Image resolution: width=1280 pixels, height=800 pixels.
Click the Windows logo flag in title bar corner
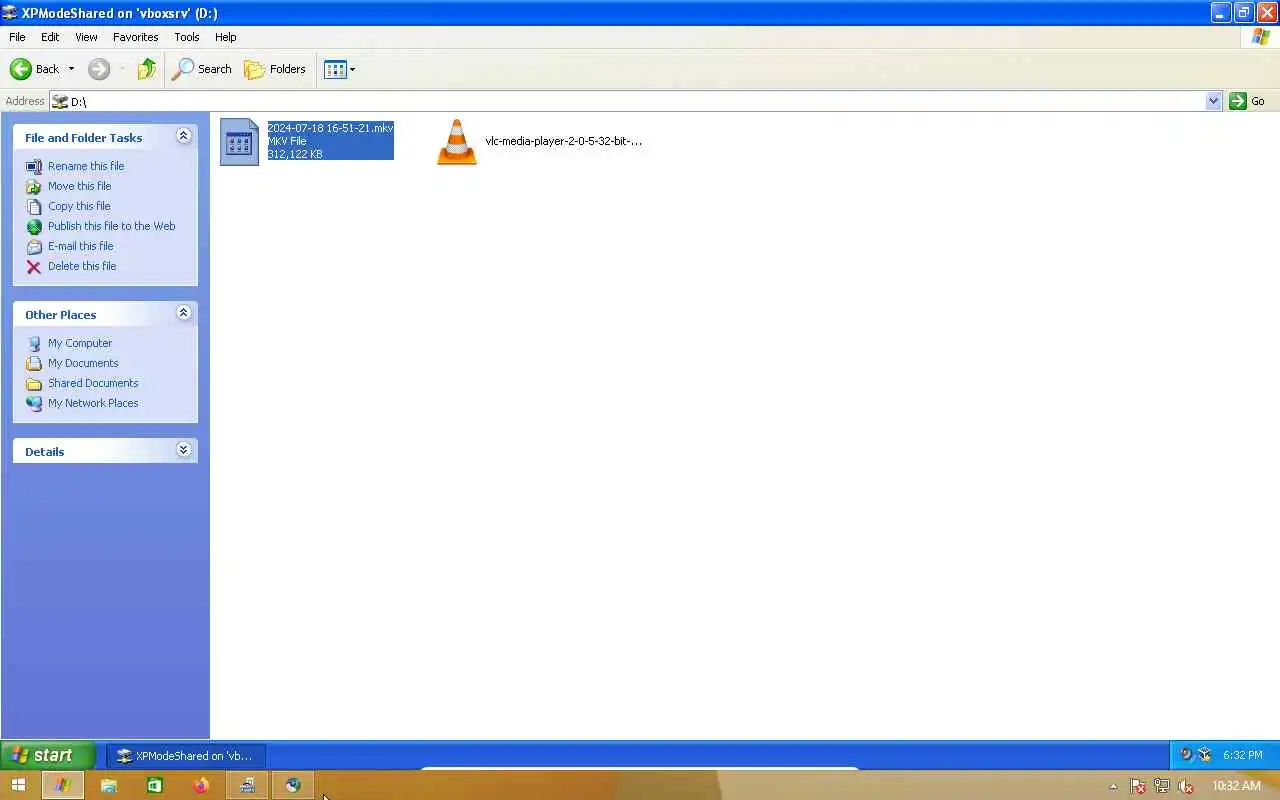pos(1261,37)
